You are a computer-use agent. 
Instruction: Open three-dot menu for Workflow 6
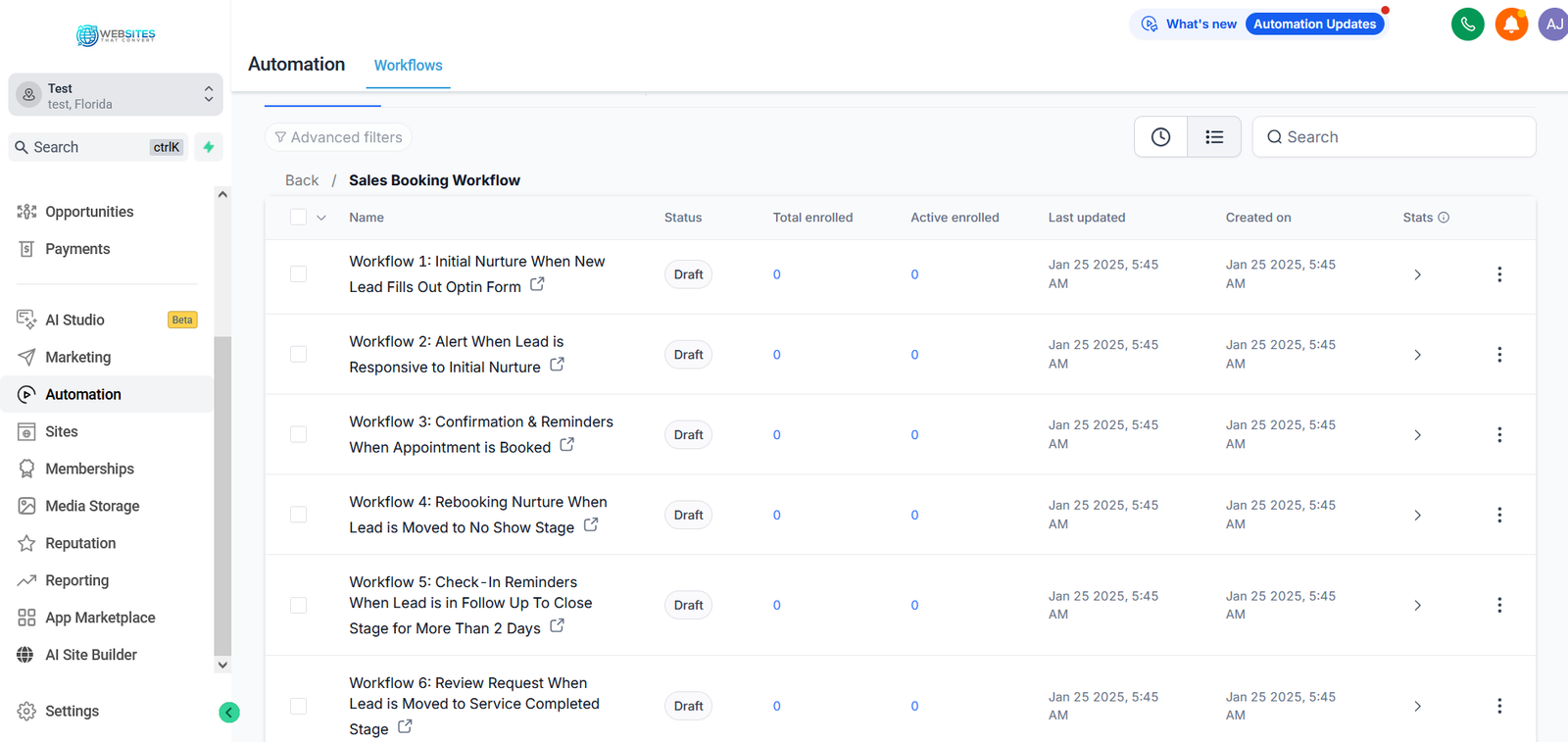1499,707
